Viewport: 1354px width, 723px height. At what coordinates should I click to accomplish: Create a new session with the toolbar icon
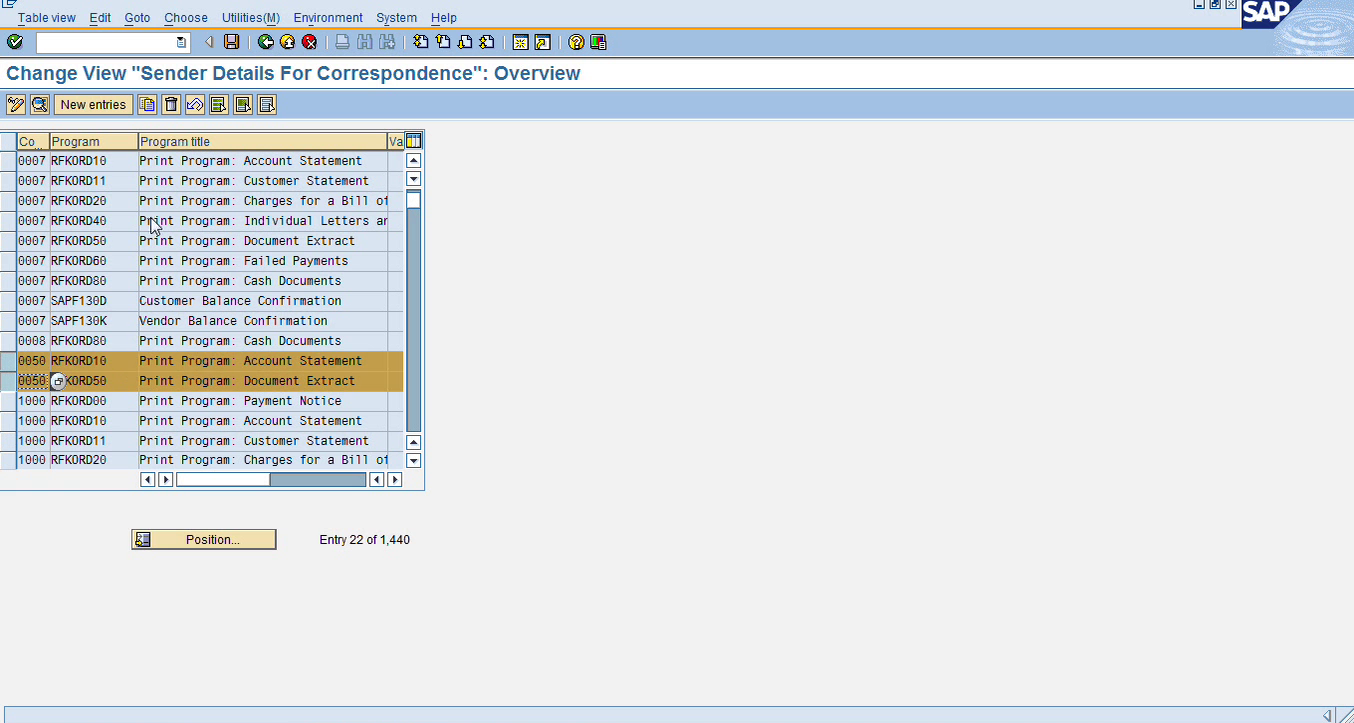coord(520,42)
